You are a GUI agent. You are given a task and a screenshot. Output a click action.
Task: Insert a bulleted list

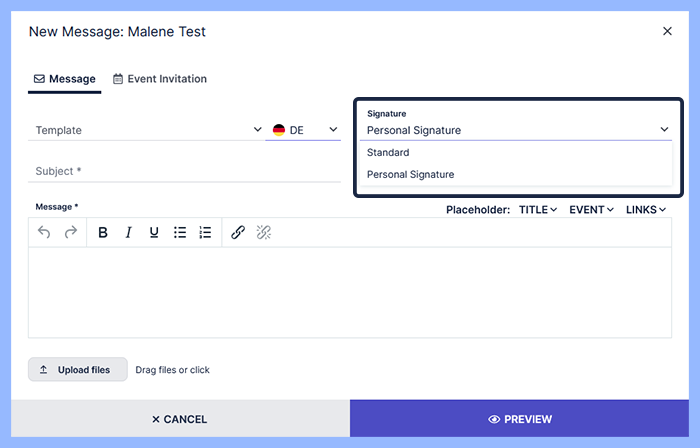tap(180, 232)
